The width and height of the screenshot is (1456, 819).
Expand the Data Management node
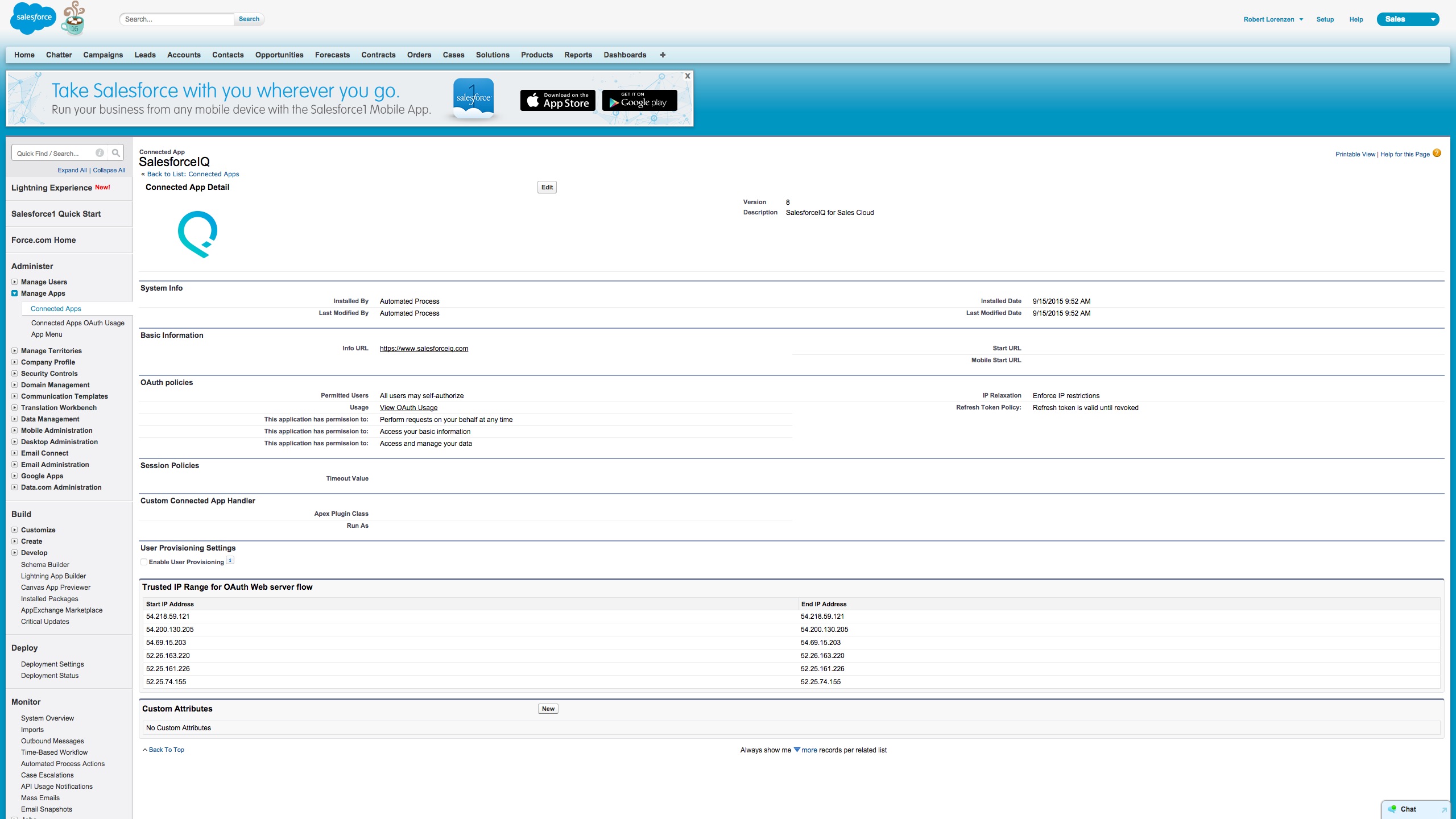[15, 419]
